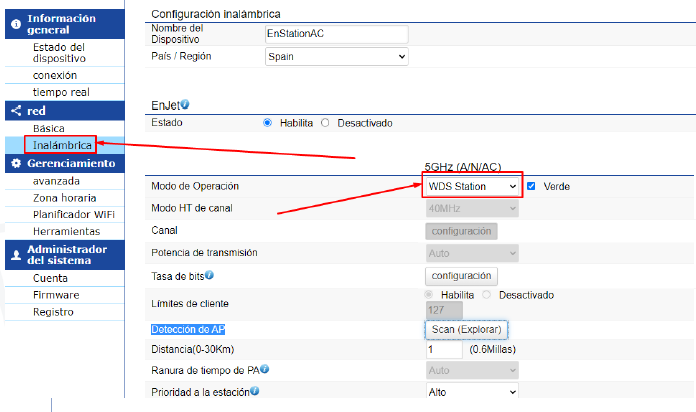Toggle the Verde checkbox
Image resolution: width=696 pixels, height=412 pixels.
point(531,186)
